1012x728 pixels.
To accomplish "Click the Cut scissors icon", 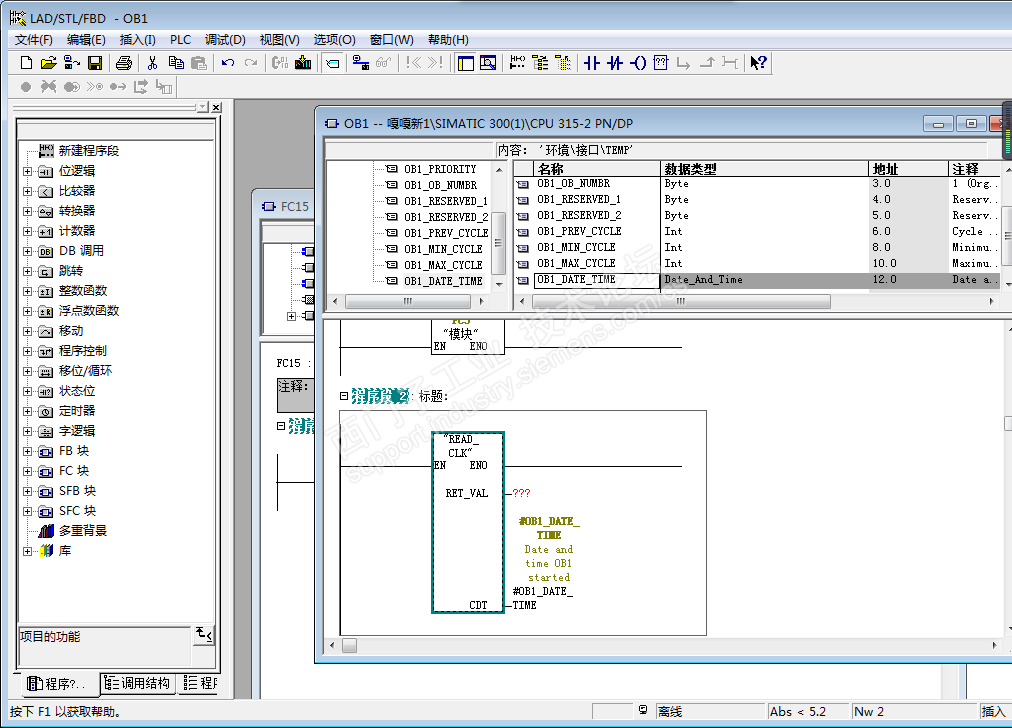I will (153, 63).
